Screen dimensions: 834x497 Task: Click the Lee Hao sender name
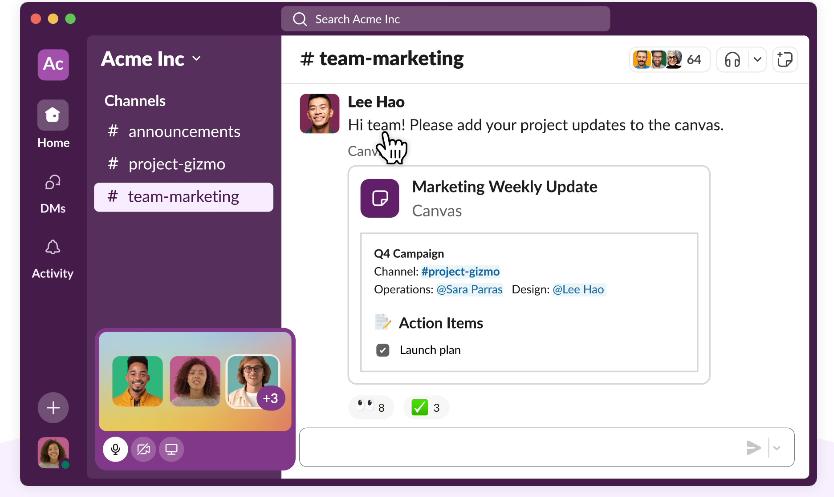pyautogui.click(x=376, y=102)
